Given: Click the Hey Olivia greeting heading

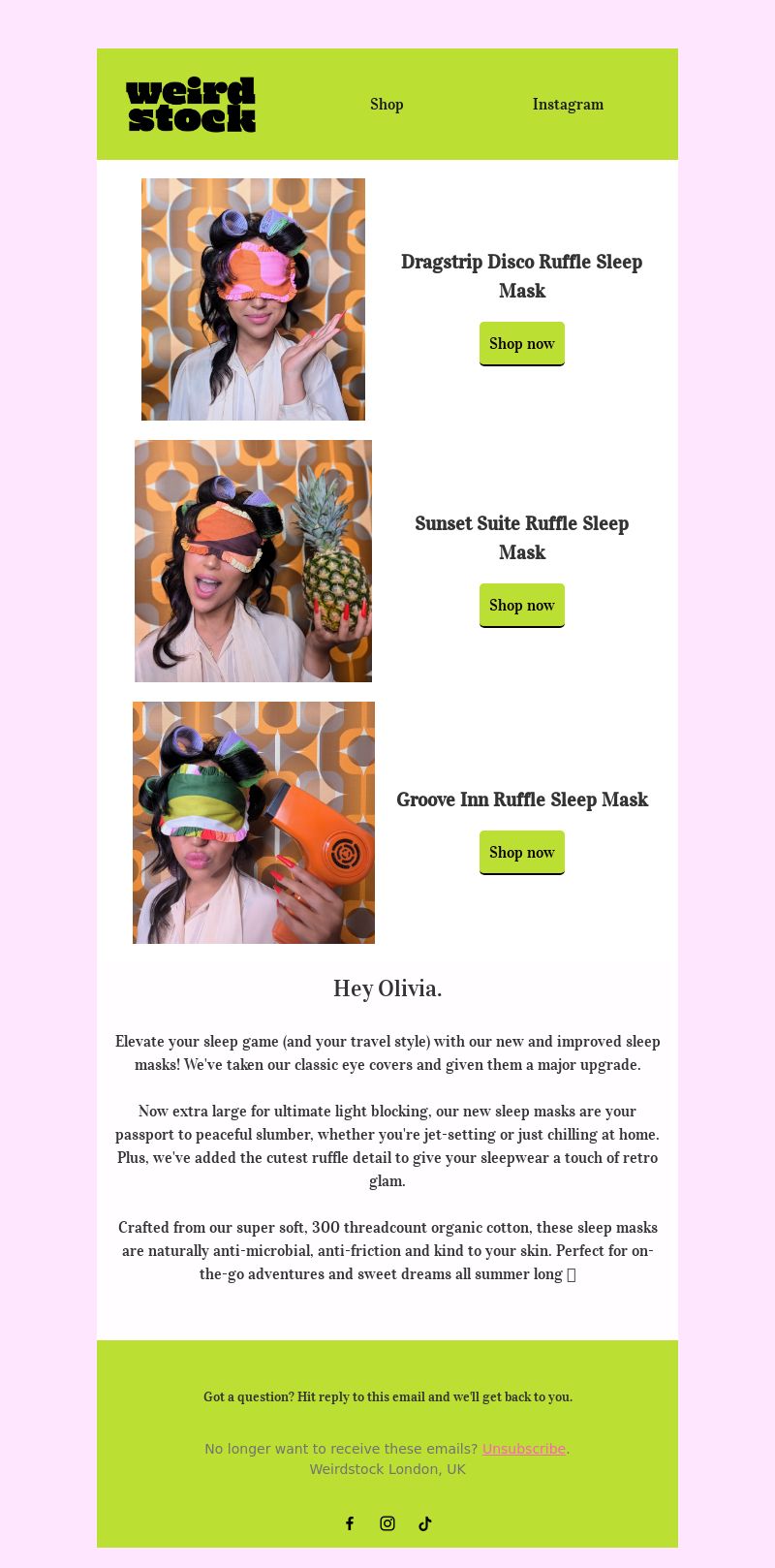Looking at the screenshot, I should pos(387,988).
